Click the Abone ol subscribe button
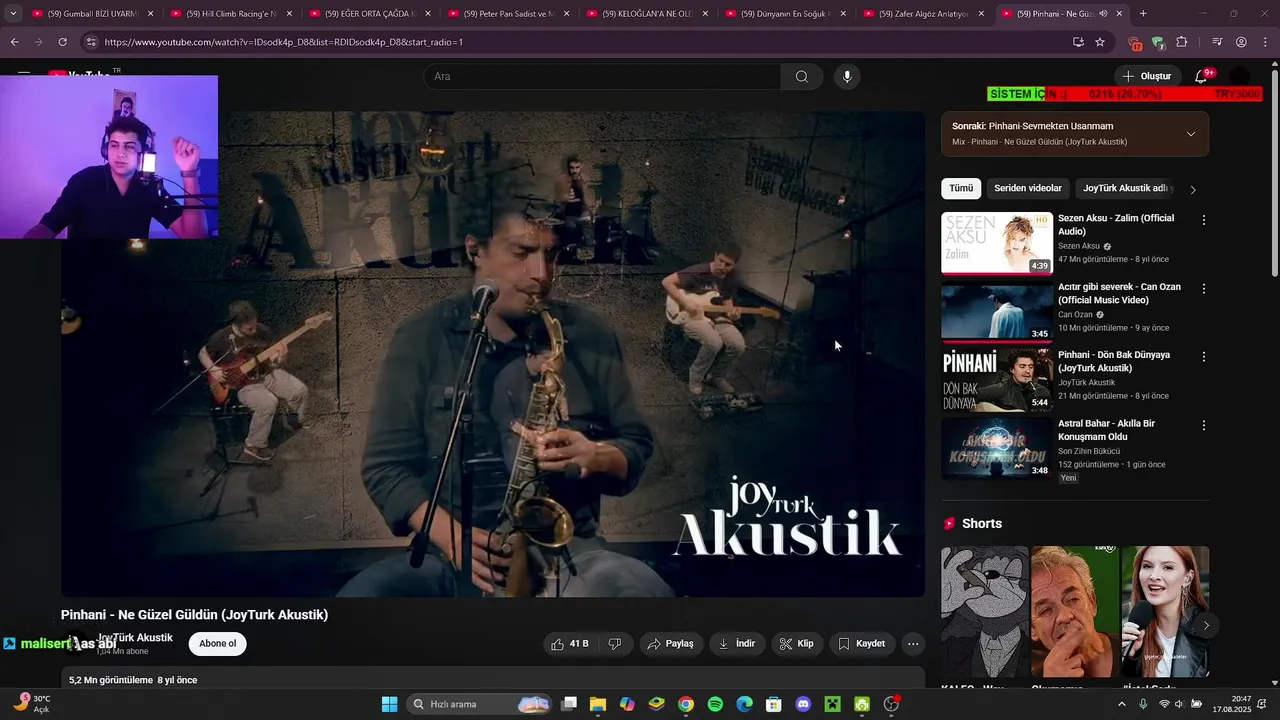Image resolution: width=1280 pixels, height=720 pixels. point(217,644)
